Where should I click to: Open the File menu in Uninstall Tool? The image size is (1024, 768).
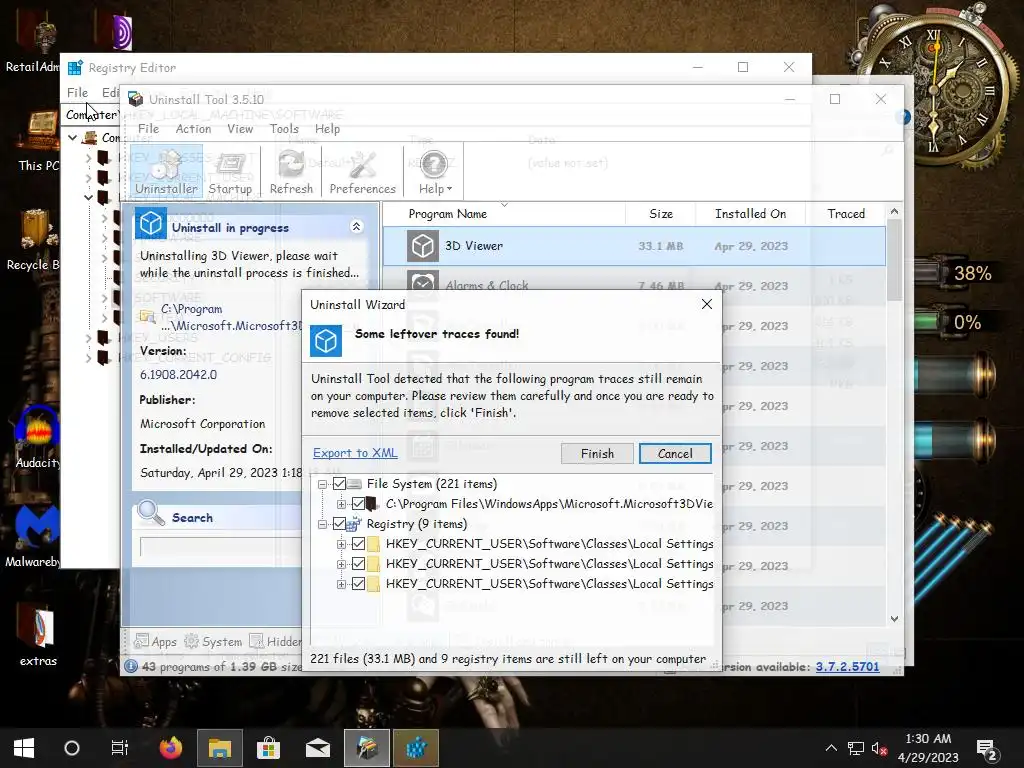pyautogui.click(x=148, y=129)
